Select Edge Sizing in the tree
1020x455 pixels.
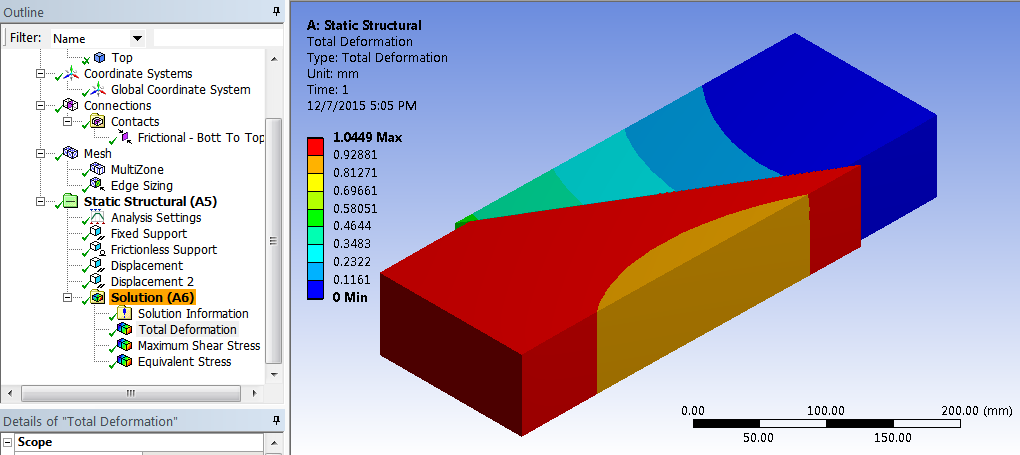pyautogui.click(x=141, y=186)
